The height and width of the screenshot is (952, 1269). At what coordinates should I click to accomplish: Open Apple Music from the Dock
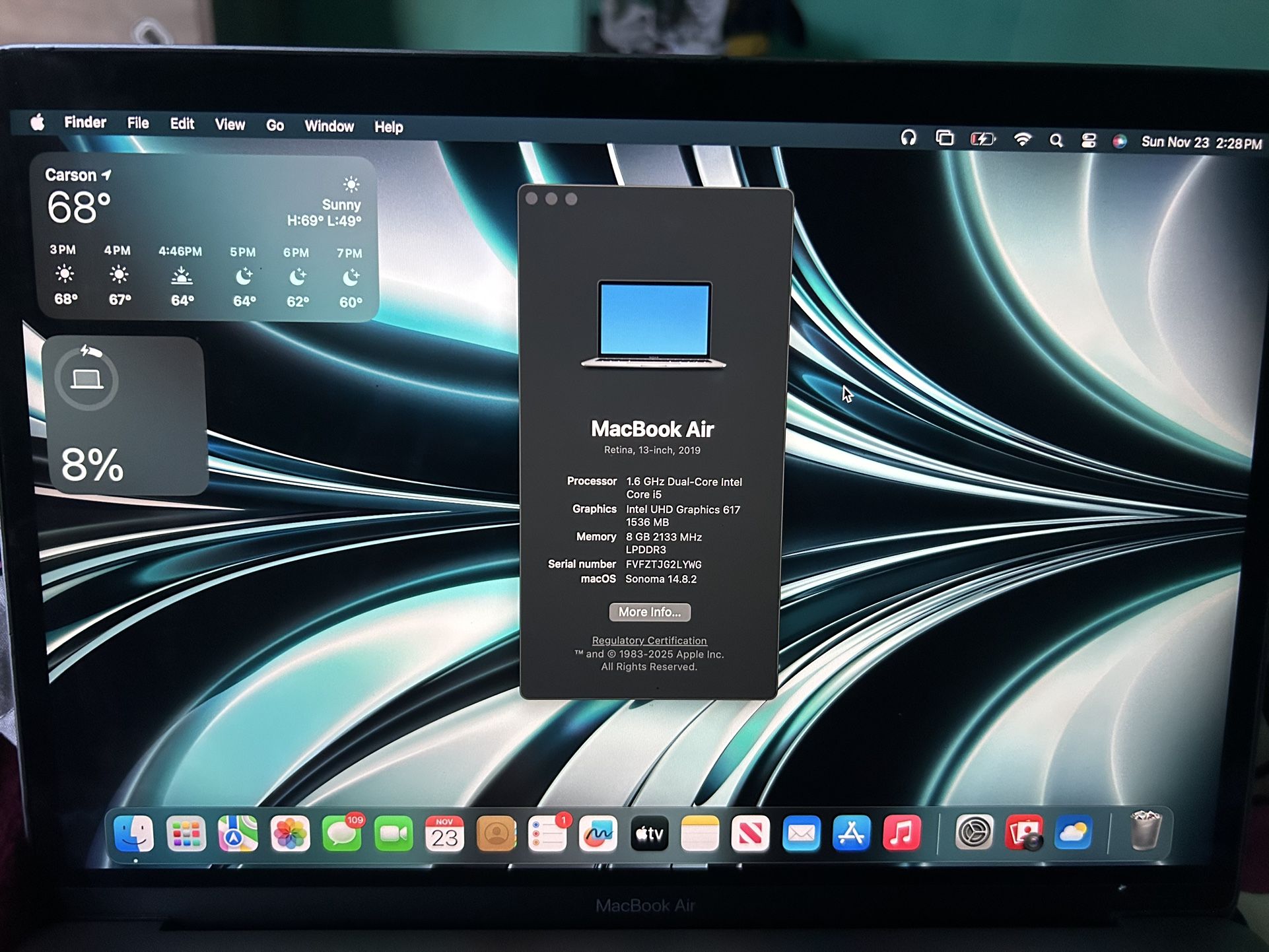[901, 834]
